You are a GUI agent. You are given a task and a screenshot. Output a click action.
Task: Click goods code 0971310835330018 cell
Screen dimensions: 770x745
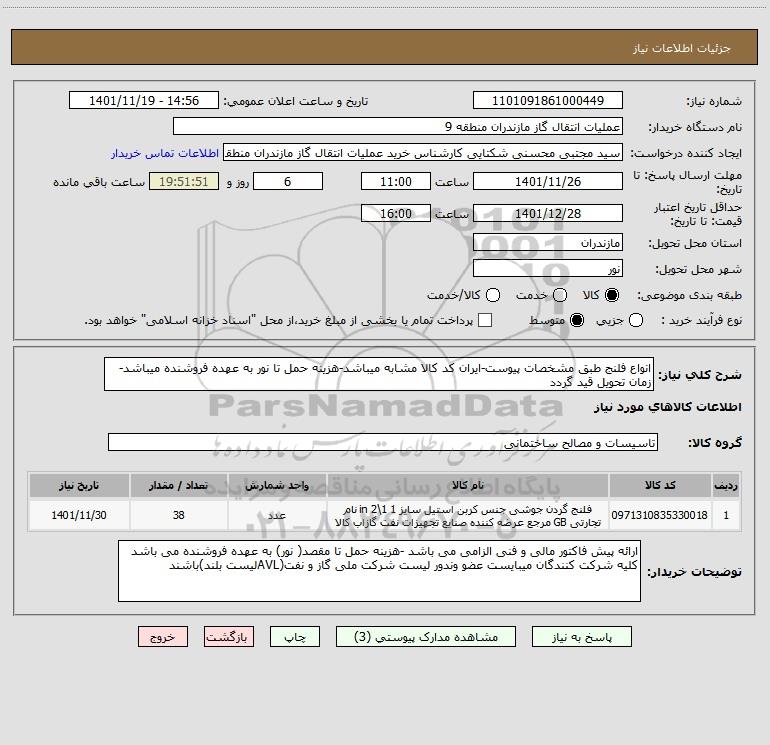pyautogui.click(x=660, y=515)
